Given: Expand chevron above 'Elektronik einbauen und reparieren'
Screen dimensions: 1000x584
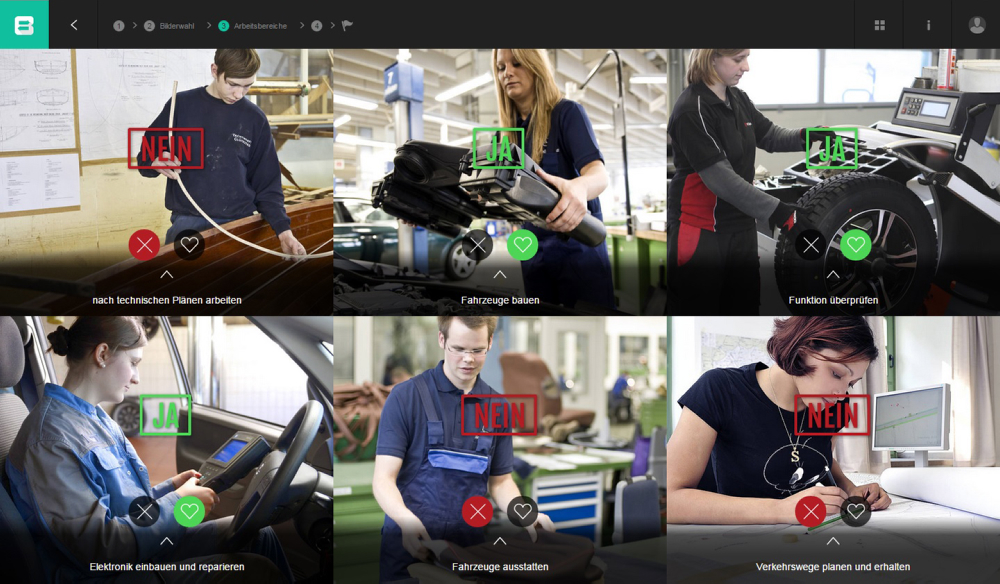Looking at the screenshot, I should (x=167, y=541).
